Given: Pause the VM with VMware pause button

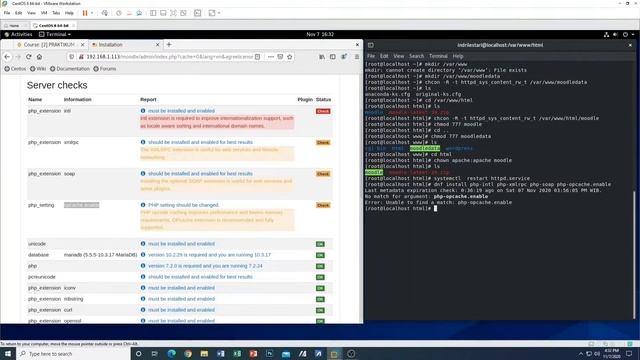Looking at the screenshot, I should [x=85, y=13].
